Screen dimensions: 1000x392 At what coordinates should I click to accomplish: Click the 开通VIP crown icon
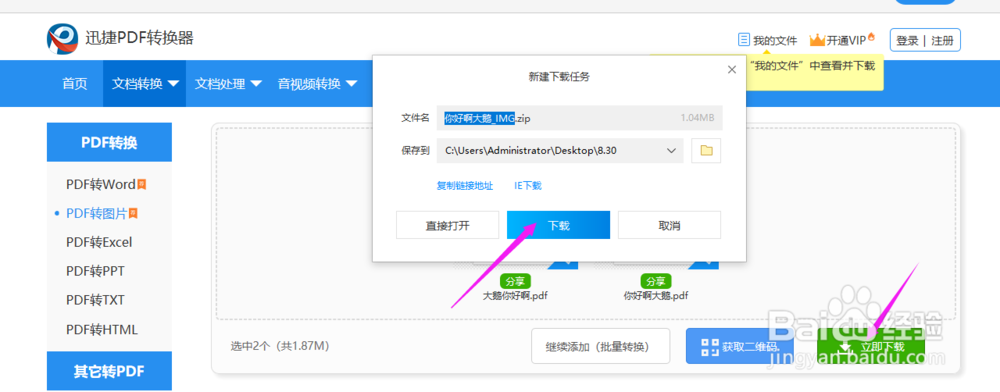click(817, 40)
